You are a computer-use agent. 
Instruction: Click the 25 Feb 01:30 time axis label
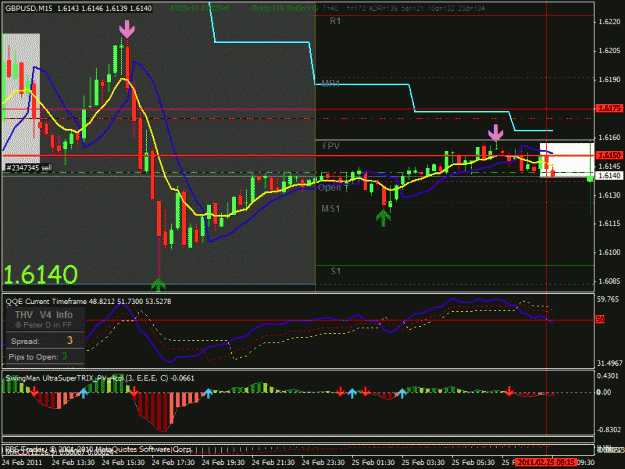pyautogui.click(x=373, y=463)
